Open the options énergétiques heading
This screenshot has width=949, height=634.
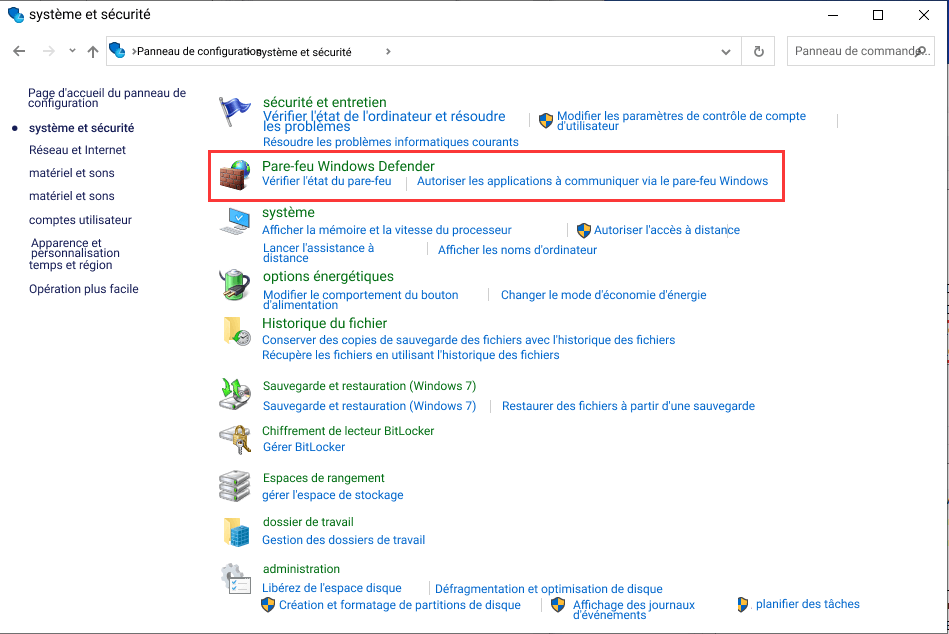[328, 276]
